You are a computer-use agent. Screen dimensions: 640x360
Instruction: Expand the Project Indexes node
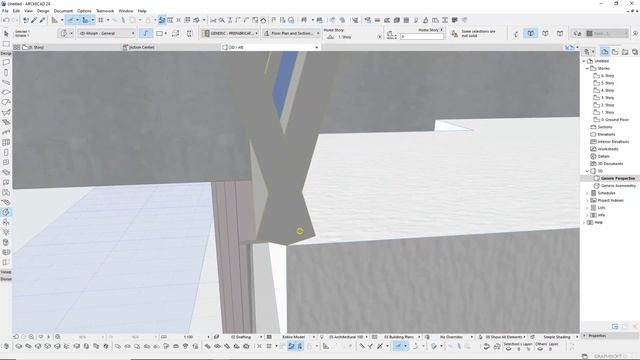tap(587, 200)
